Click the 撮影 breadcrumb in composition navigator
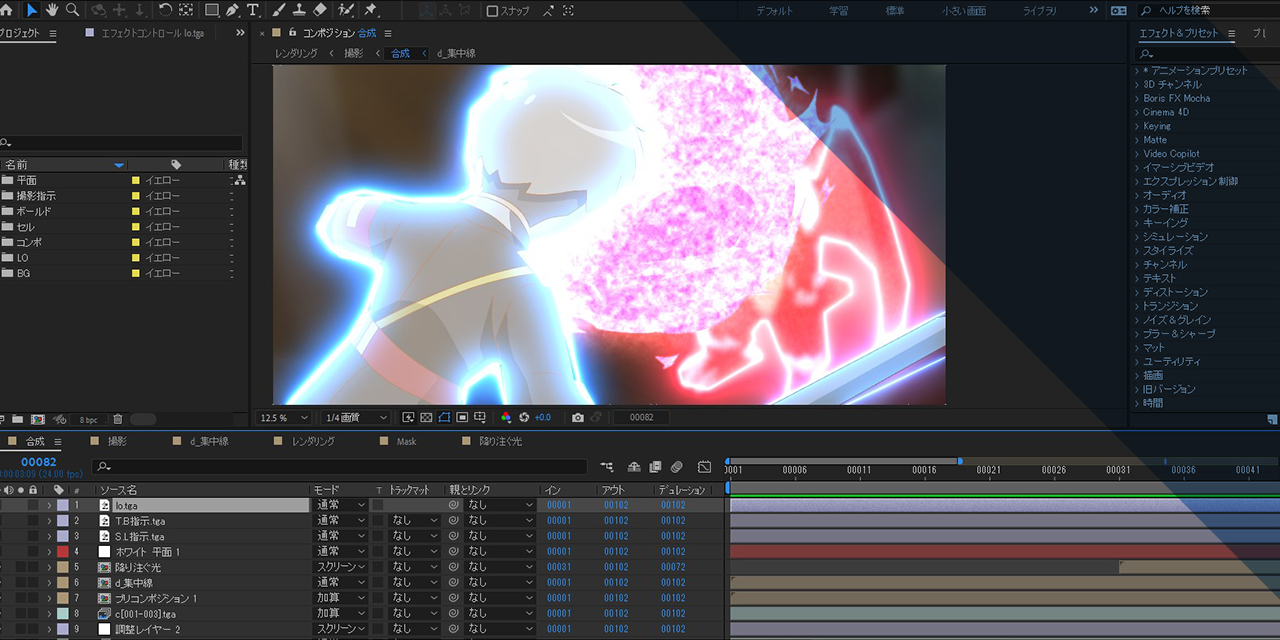 [x=354, y=53]
